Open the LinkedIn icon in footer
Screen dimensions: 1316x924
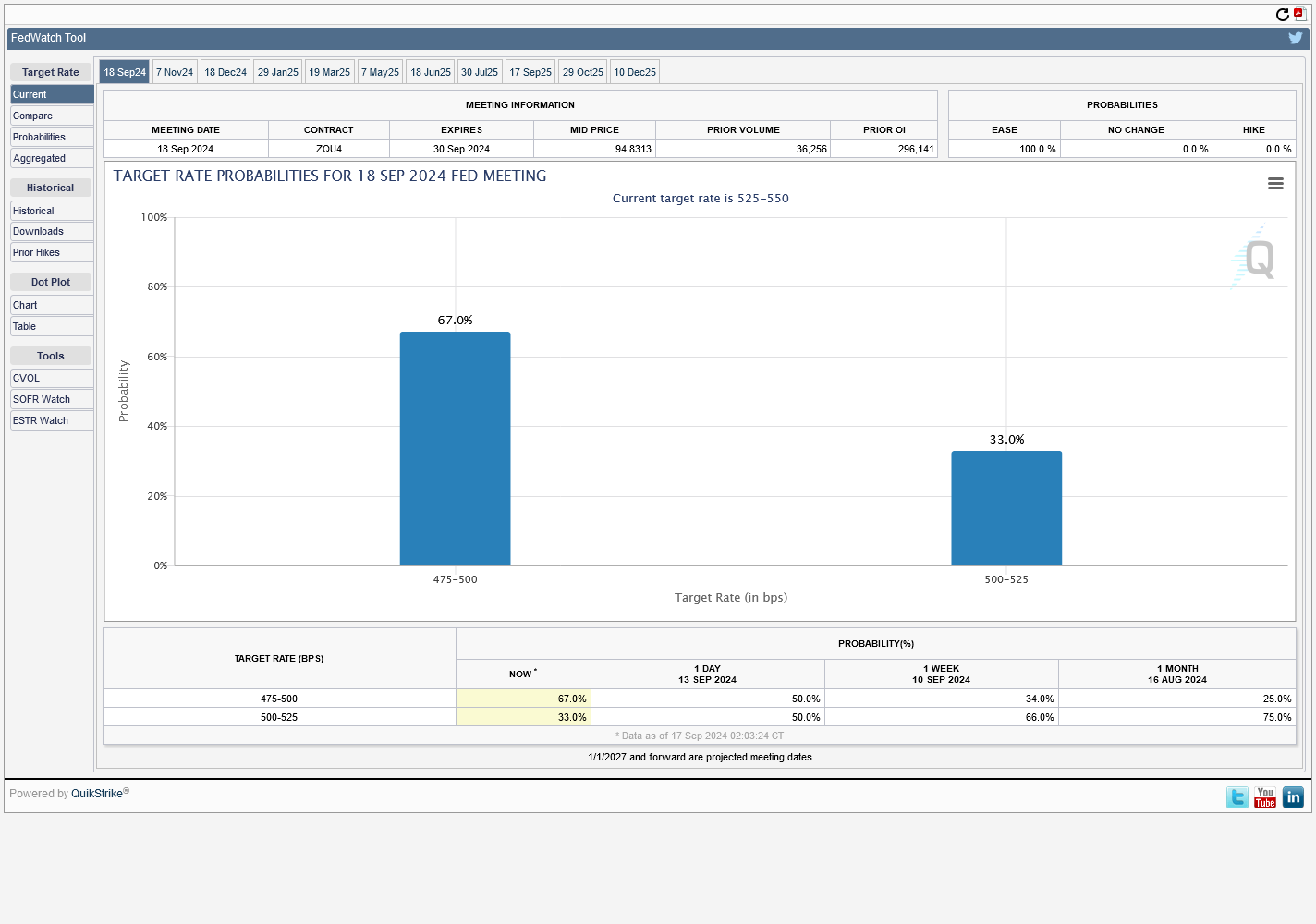coord(1293,797)
